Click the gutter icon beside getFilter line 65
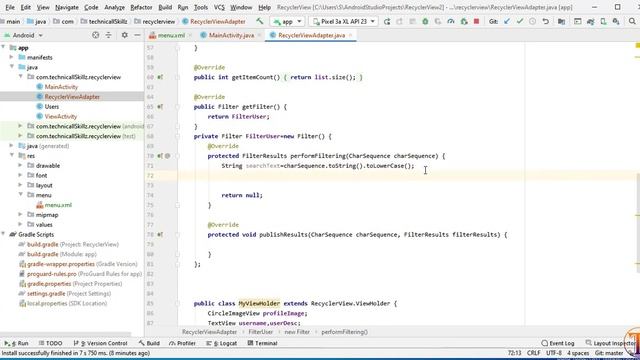Viewport: 640px width, 360px height. click(x=160, y=107)
